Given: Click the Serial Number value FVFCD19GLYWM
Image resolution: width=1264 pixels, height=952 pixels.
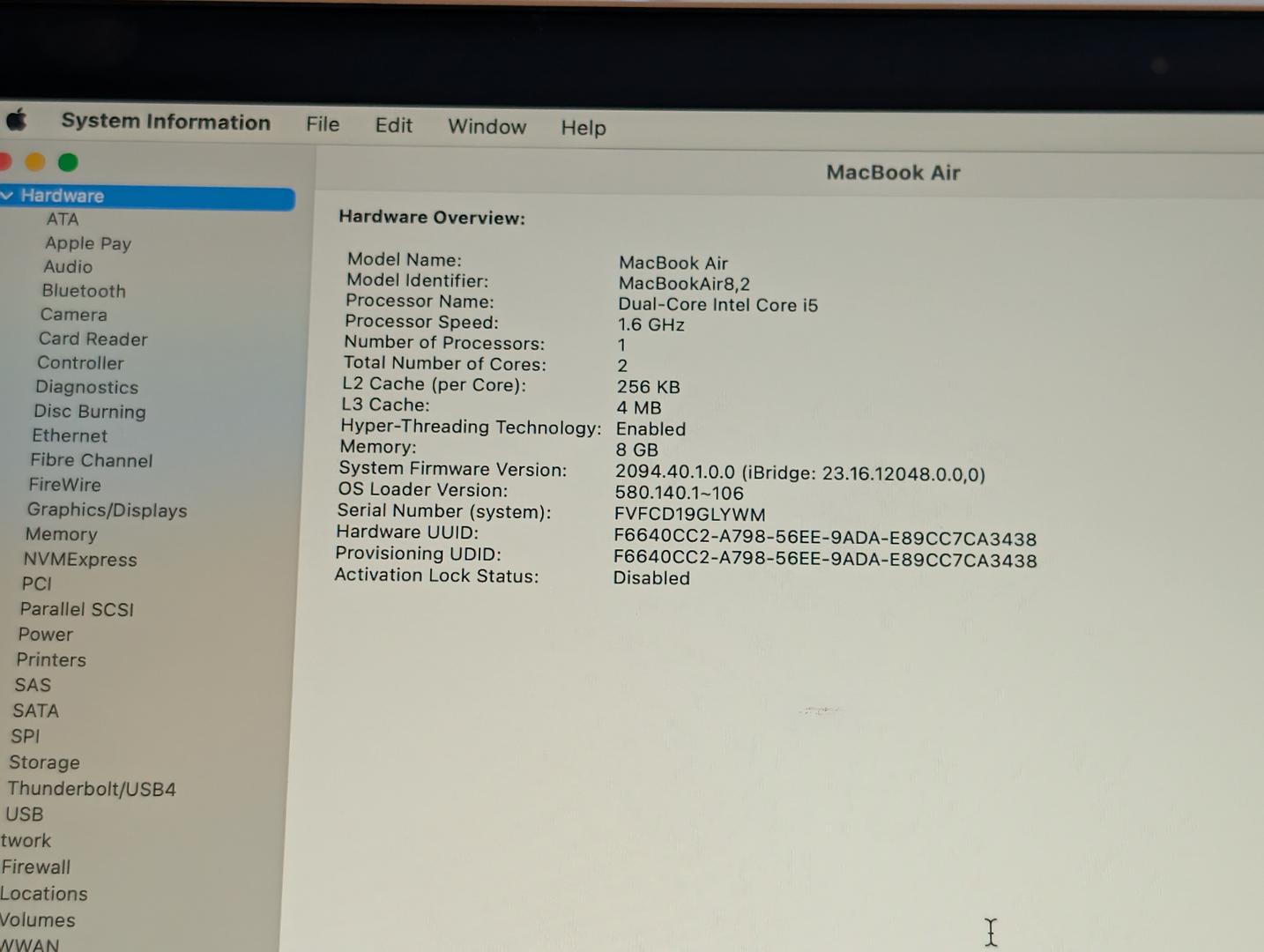Looking at the screenshot, I should pos(689,515).
